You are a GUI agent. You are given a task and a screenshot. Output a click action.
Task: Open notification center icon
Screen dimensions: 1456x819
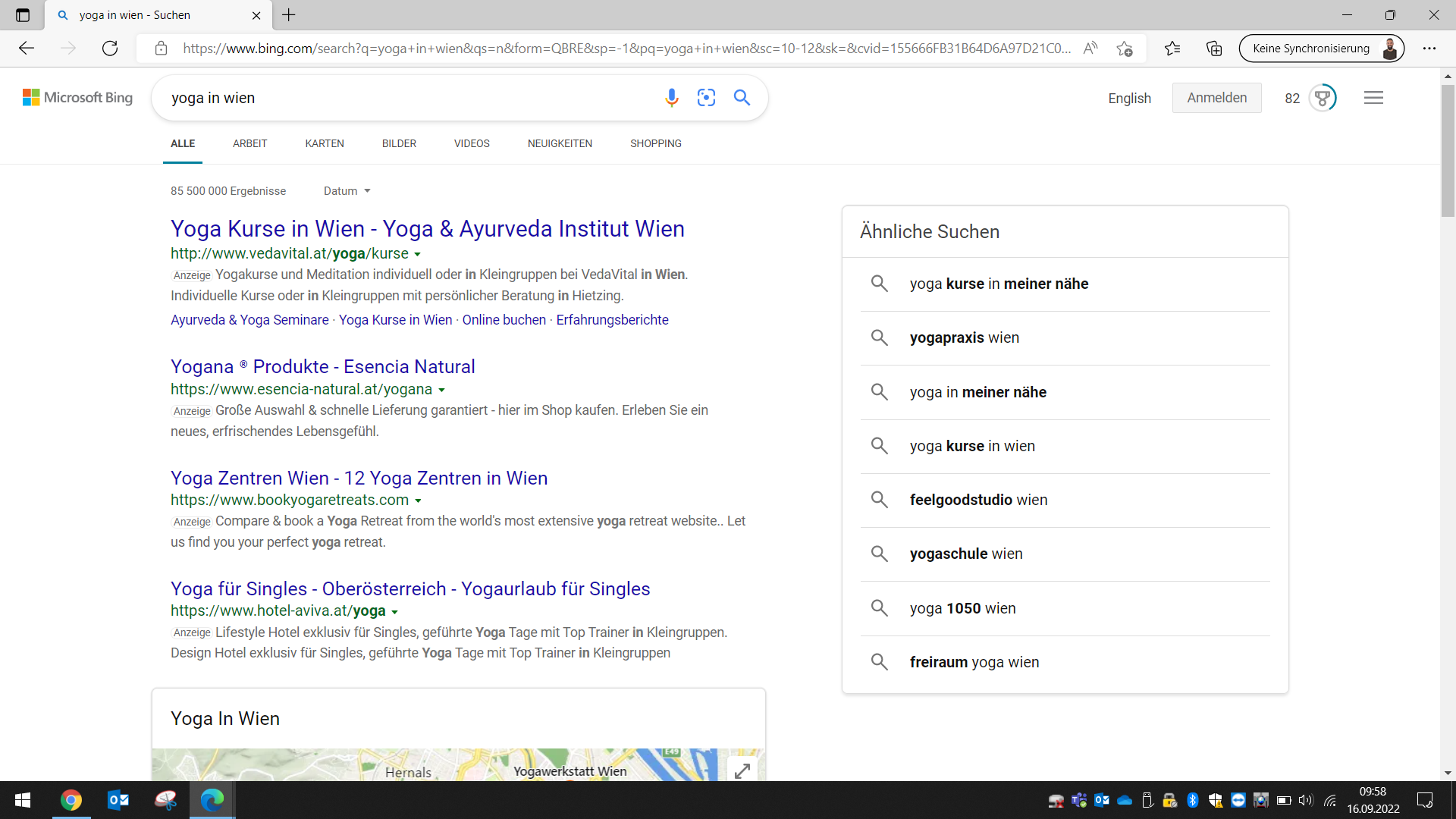pyautogui.click(x=1425, y=800)
